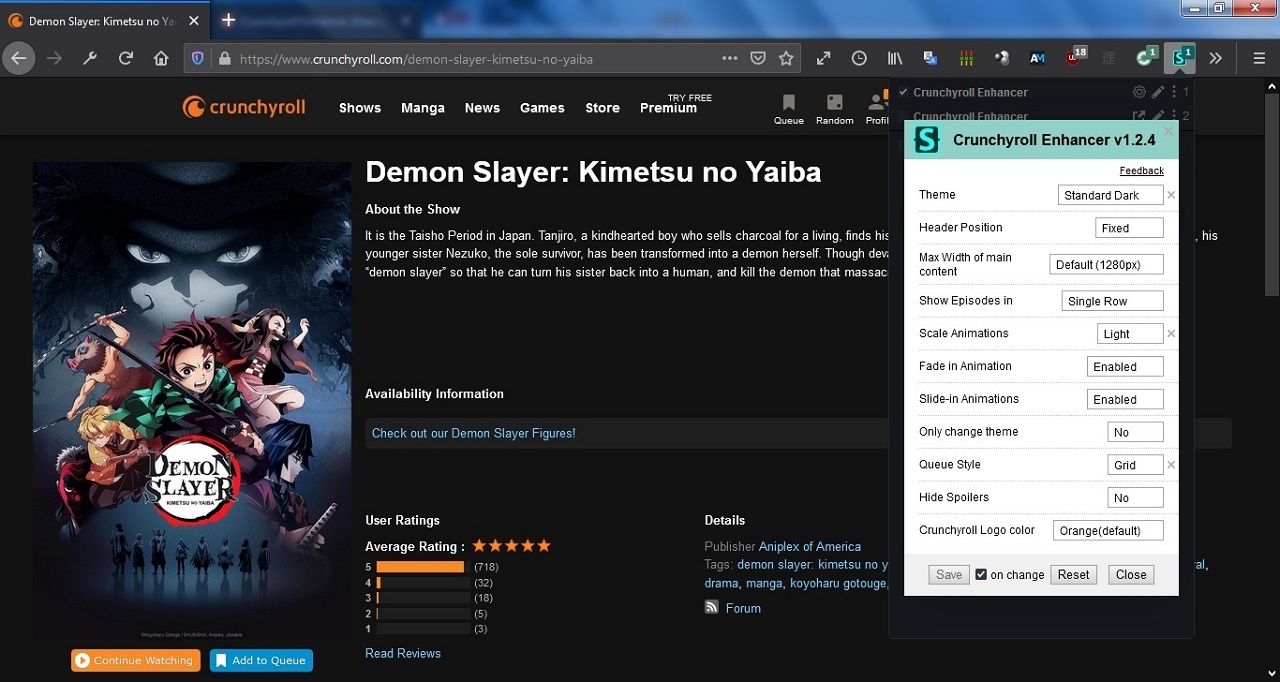Screen dimensions: 1280x682
Task: Open the Premium Try Free menu
Action: click(676, 104)
